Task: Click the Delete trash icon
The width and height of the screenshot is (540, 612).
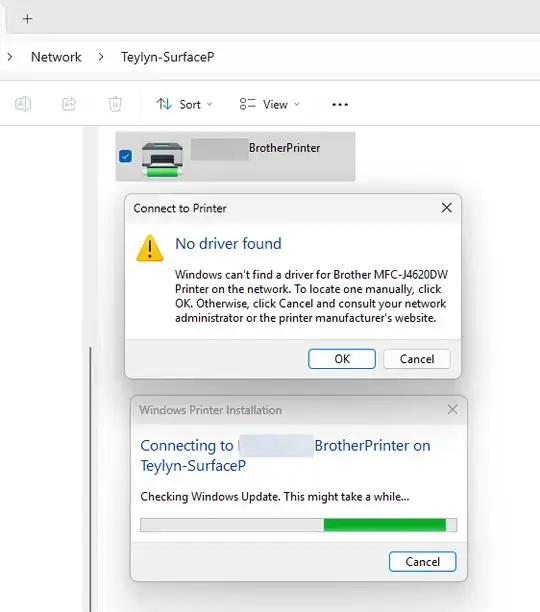Action: pyautogui.click(x=115, y=104)
